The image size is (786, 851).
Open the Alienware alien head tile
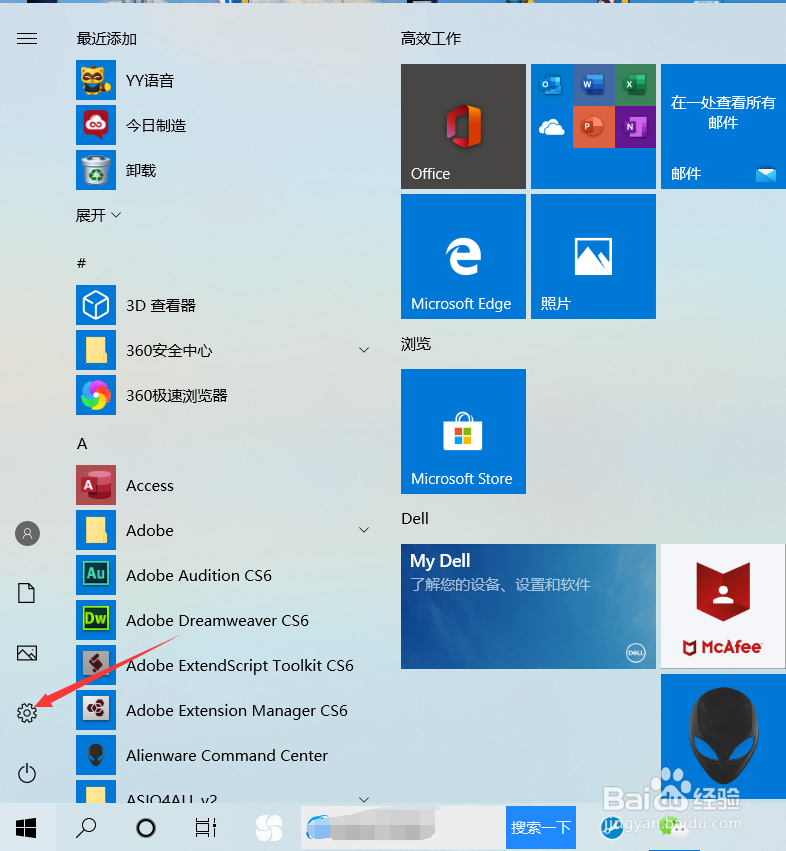click(723, 736)
